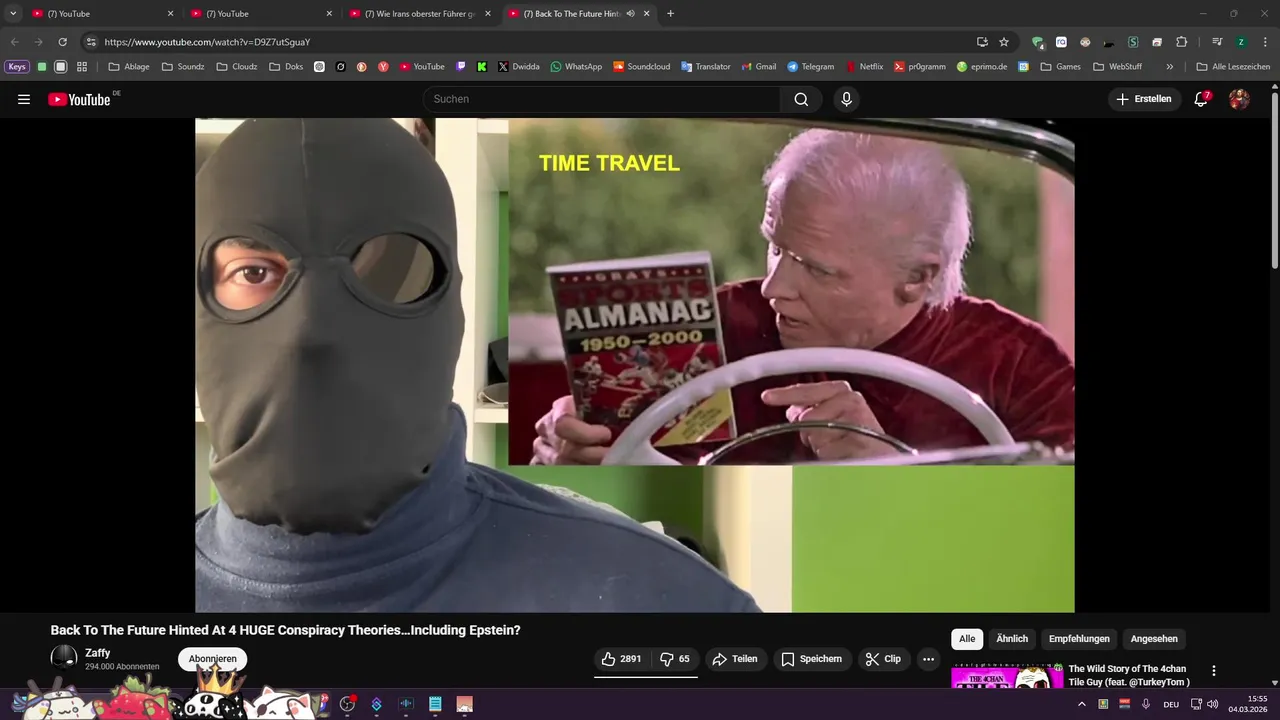Show hidden bookmarks with the double chevron
This screenshot has width=1280, height=720.
1170,67
